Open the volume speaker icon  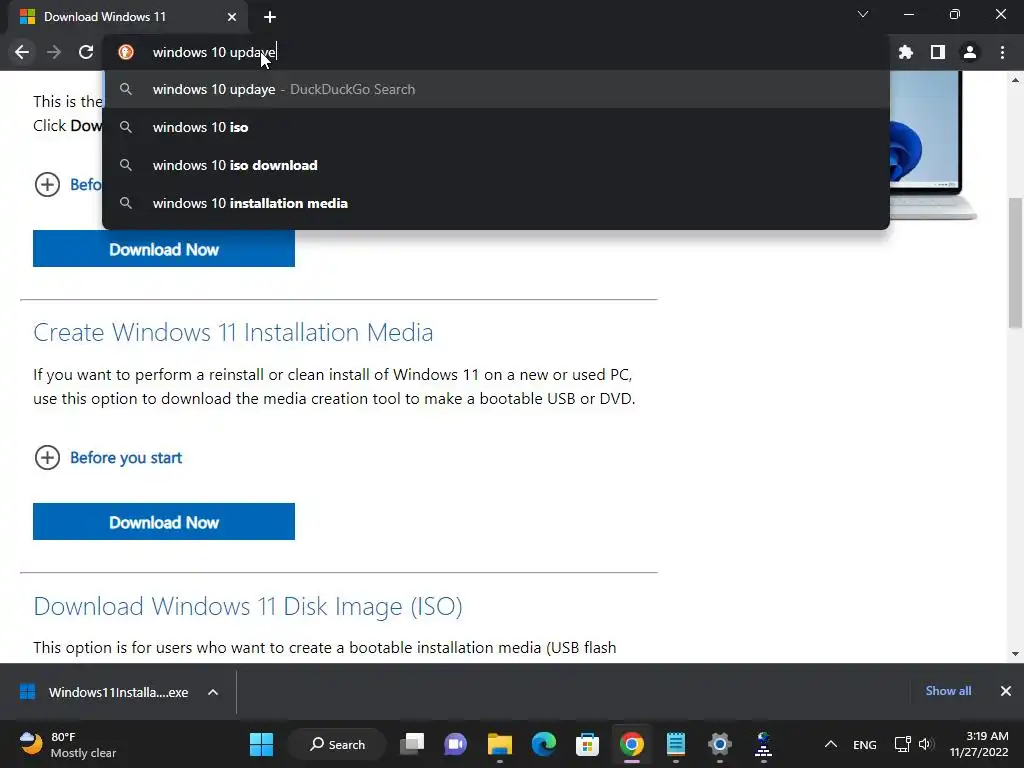click(926, 744)
